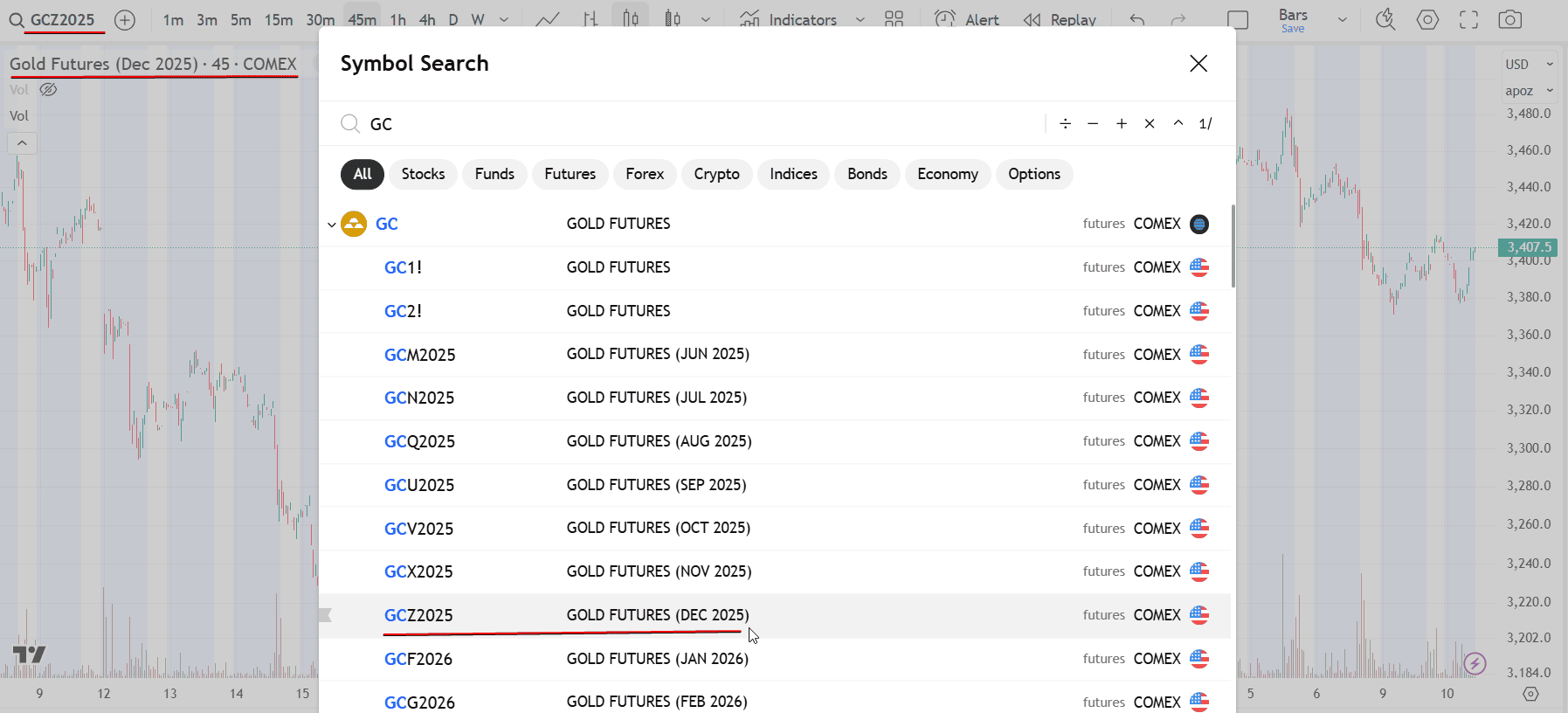1568x713 pixels.
Task: Select the Options filter tab
Action: [x=1034, y=174]
